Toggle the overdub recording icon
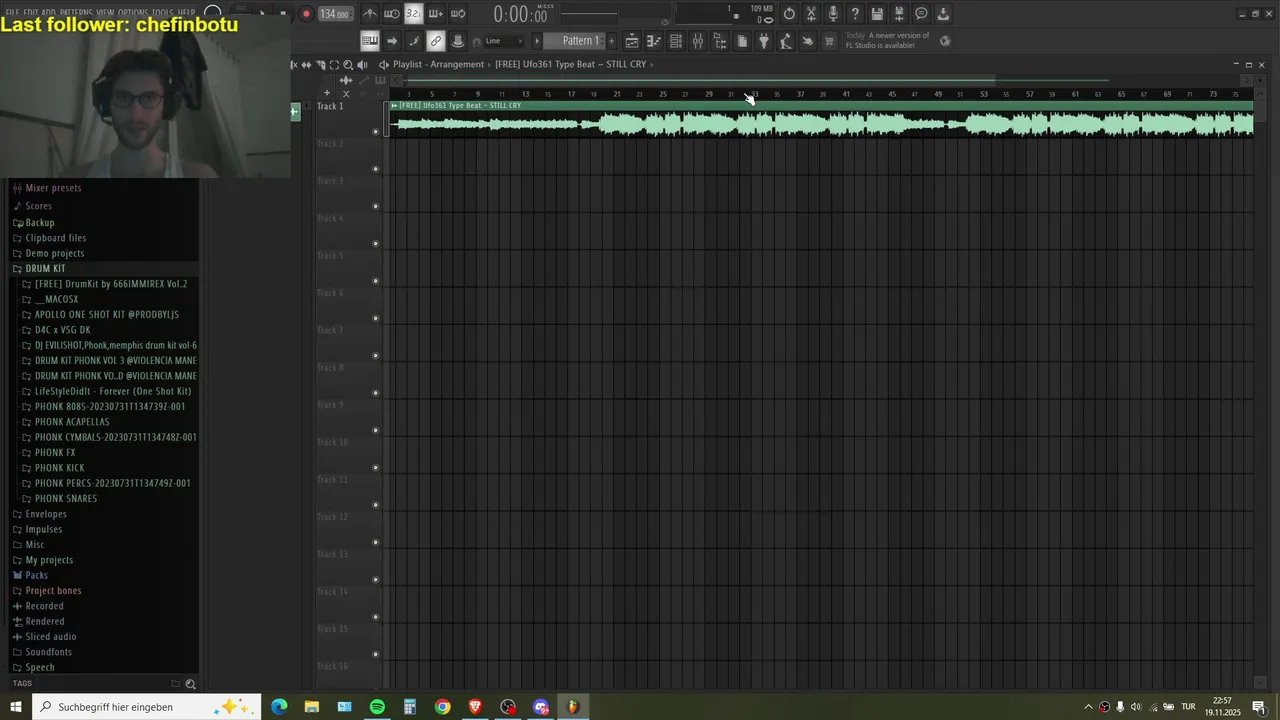The width and height of the screenshot is (1280, 720). point(435,14)
